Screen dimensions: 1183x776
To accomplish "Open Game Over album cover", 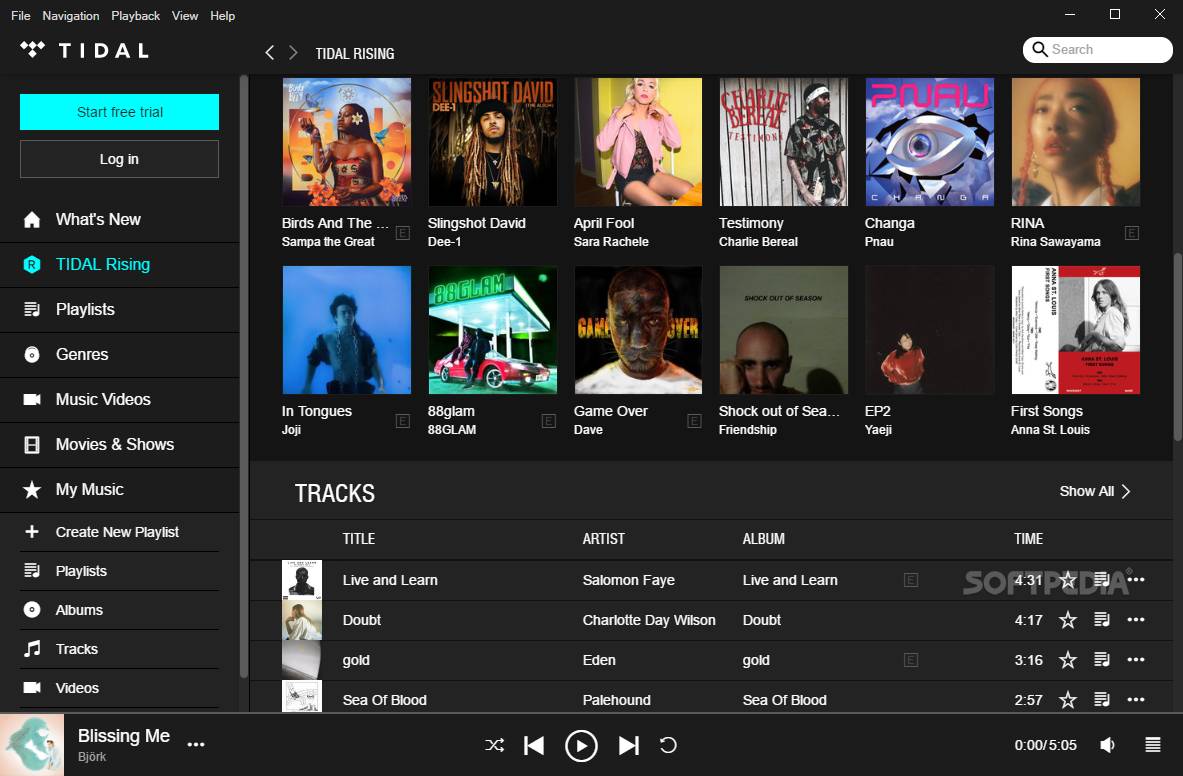I will (x=638, y=330).
